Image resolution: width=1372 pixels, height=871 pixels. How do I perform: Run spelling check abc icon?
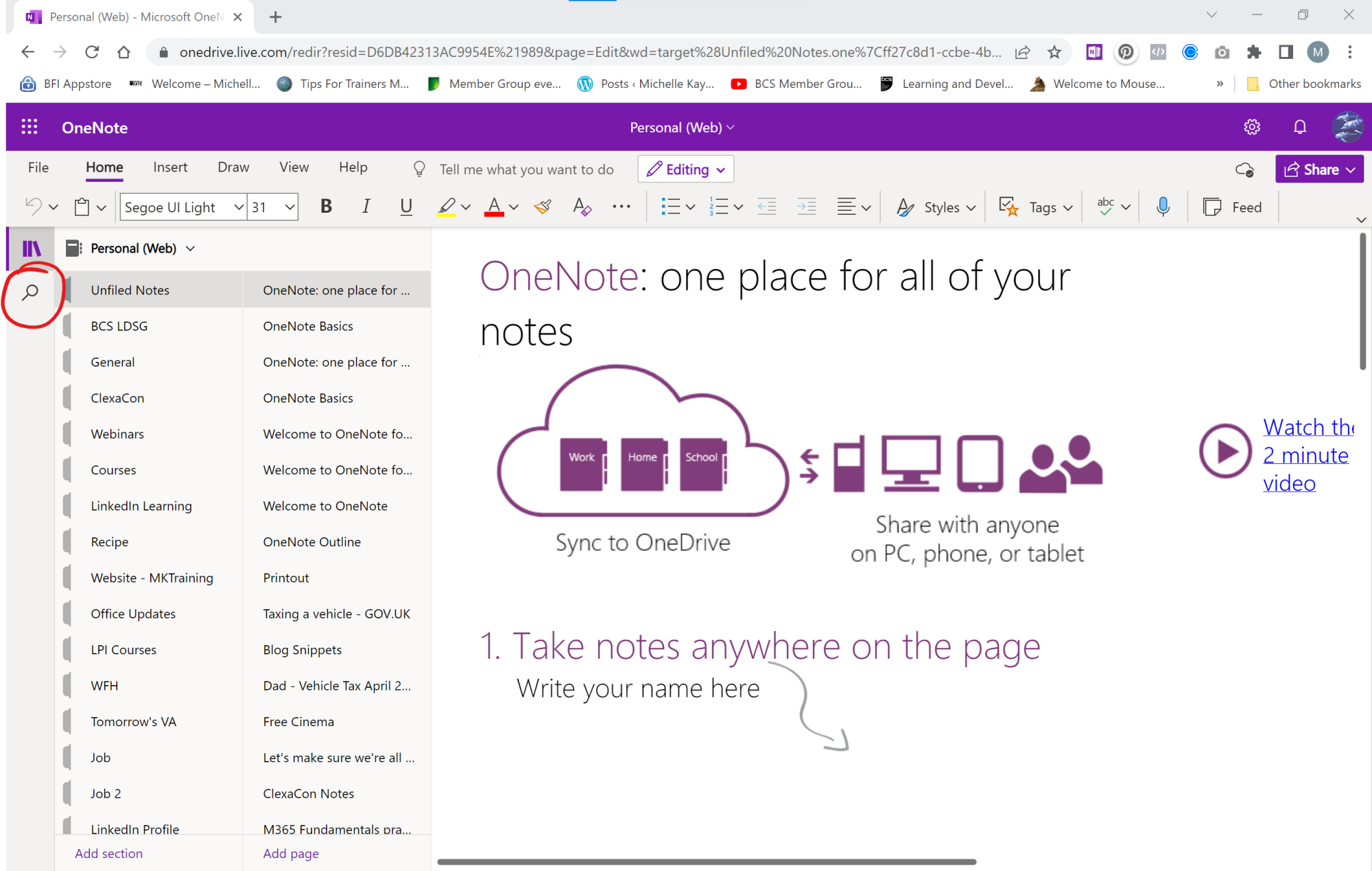1105,207
